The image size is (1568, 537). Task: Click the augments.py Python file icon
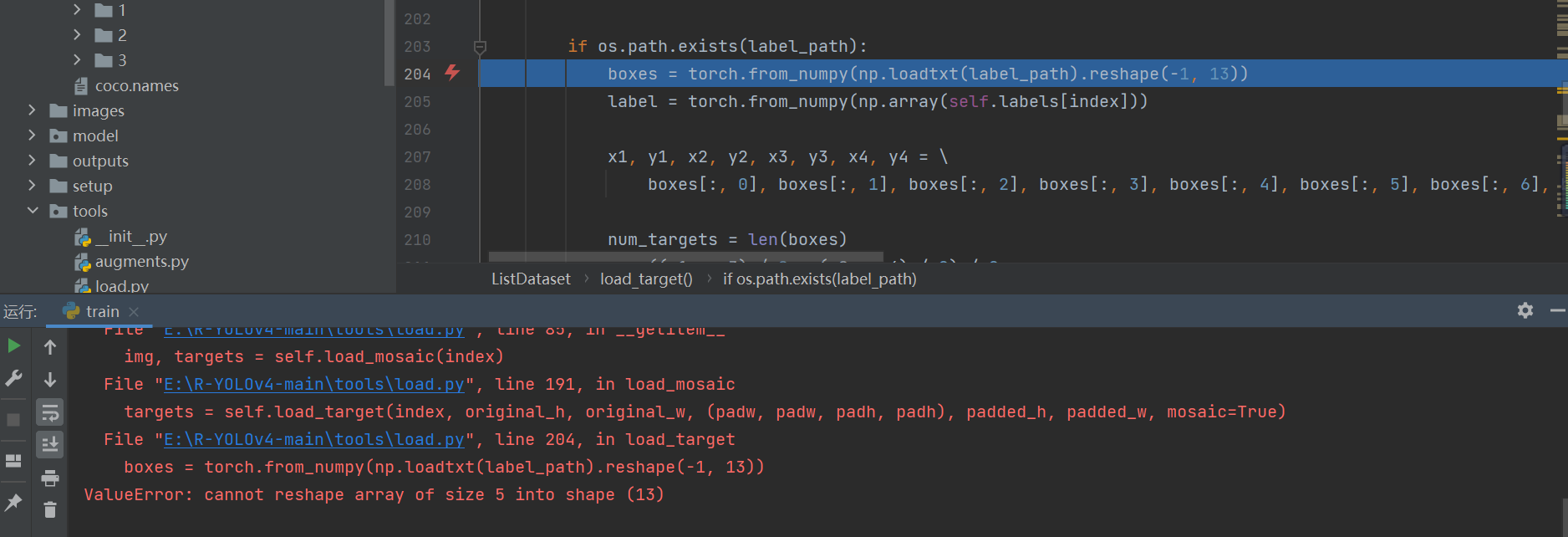82,262
